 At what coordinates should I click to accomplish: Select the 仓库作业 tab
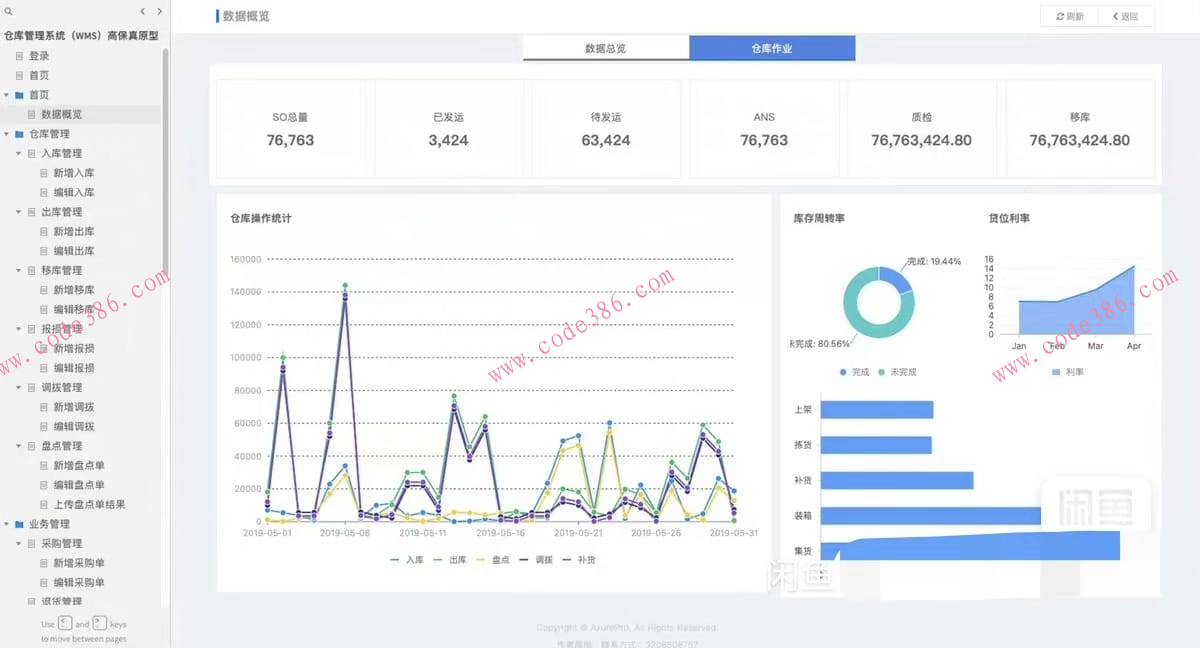coord(771,48)
